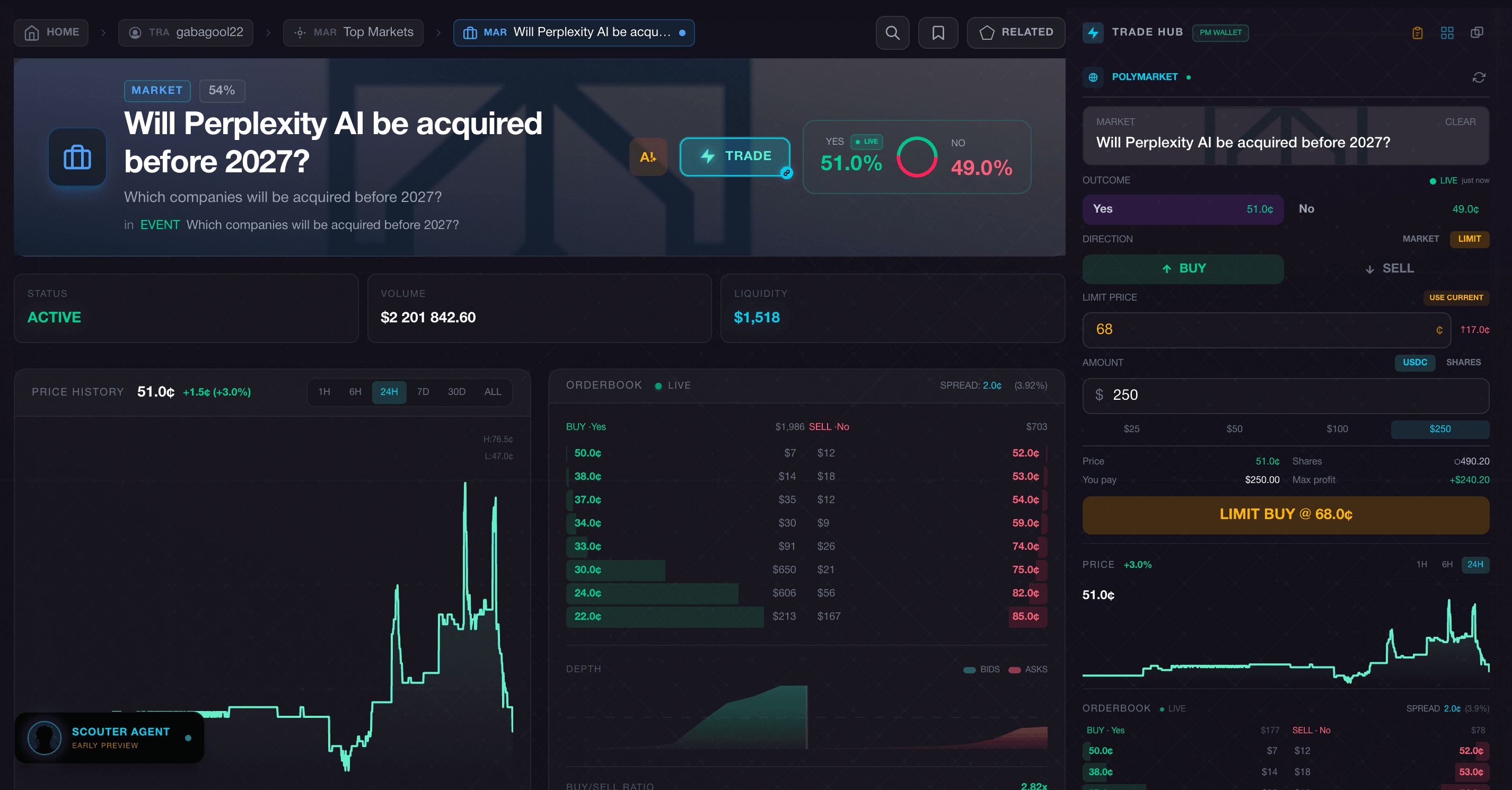Viewport: 1512px width, 790px height.
Task: Click the market briefcase icon beside title
Action: [x=77, y=157]
